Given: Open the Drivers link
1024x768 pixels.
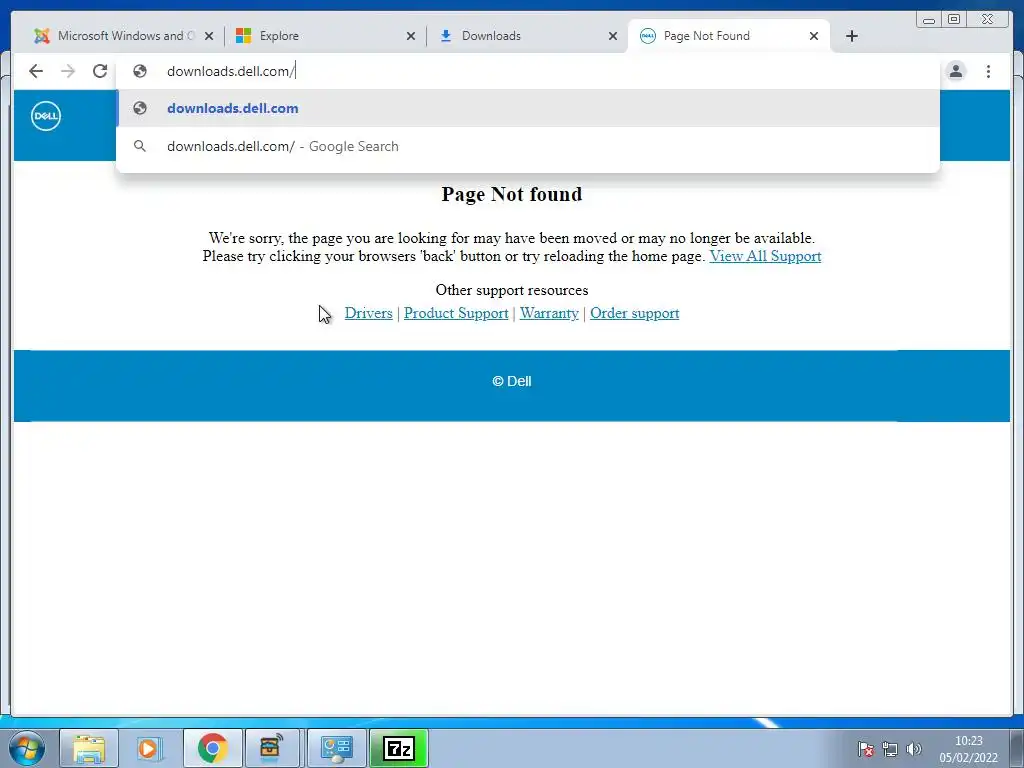Looking at the screenshot, I should tap(368, 313).
